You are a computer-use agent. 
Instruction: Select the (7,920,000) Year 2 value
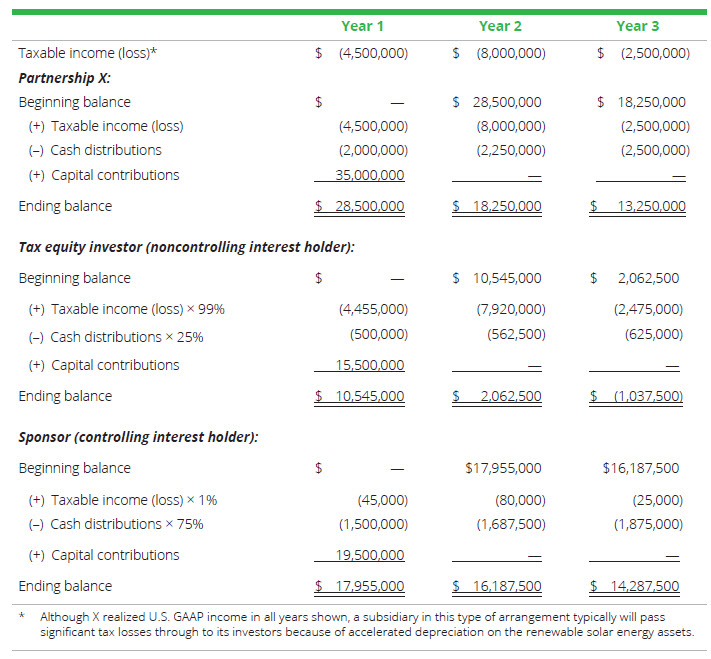[x=511, y=309]
